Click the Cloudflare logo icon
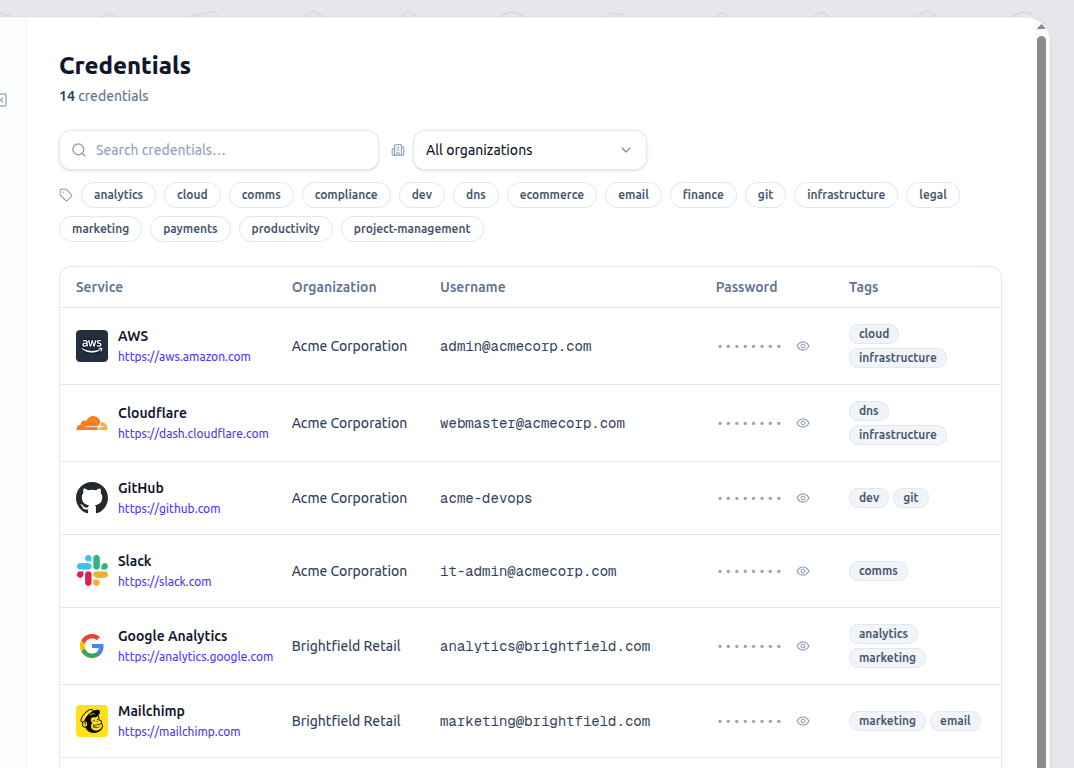The height and width of the screenshot is (768, 1074). tap(92, 423)
